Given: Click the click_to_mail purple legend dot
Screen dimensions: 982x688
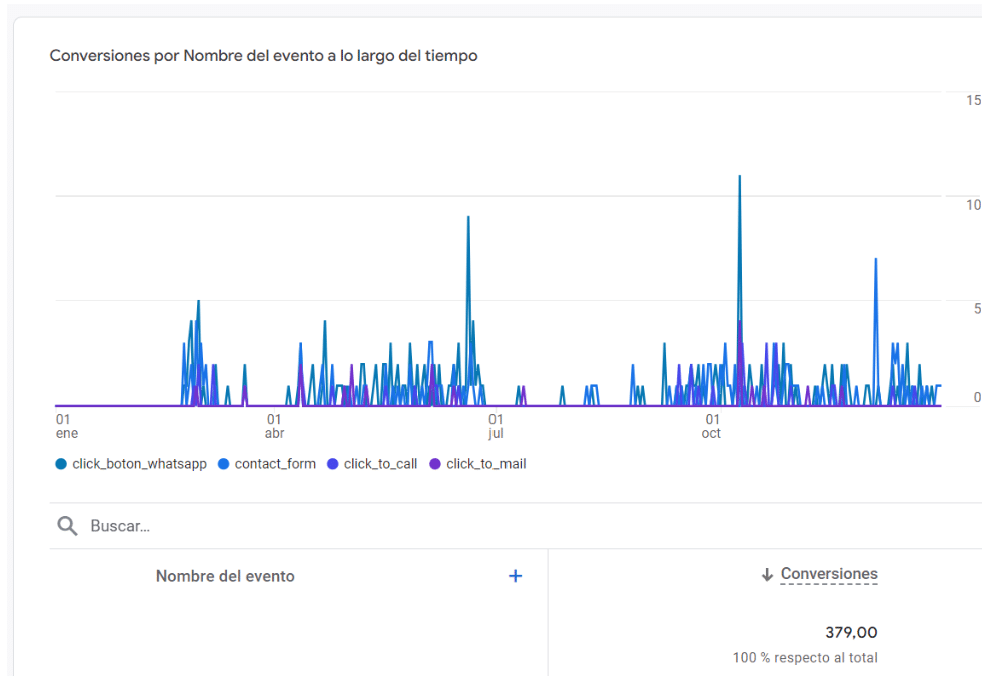Looking at the screenshot, I should pos(434,464).
